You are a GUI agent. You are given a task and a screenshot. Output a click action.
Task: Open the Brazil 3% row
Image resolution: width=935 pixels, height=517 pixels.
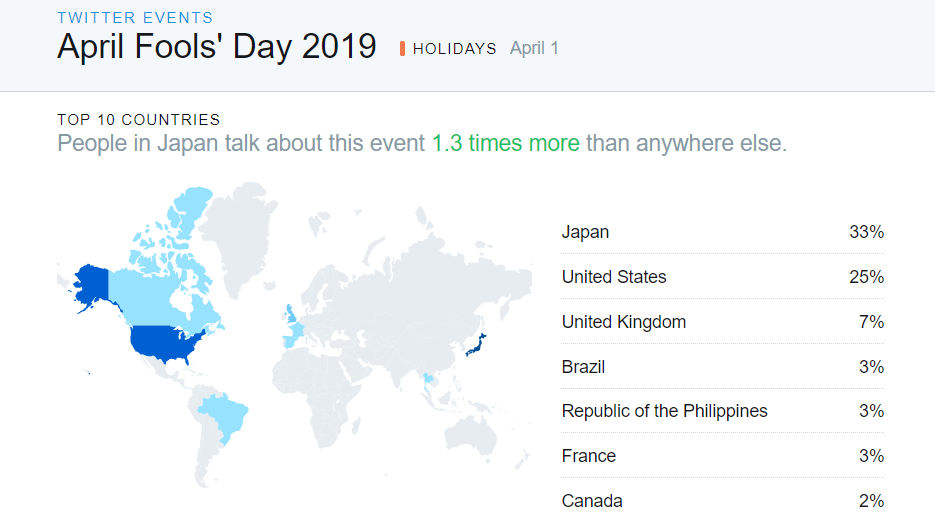(x=723, y=367)
